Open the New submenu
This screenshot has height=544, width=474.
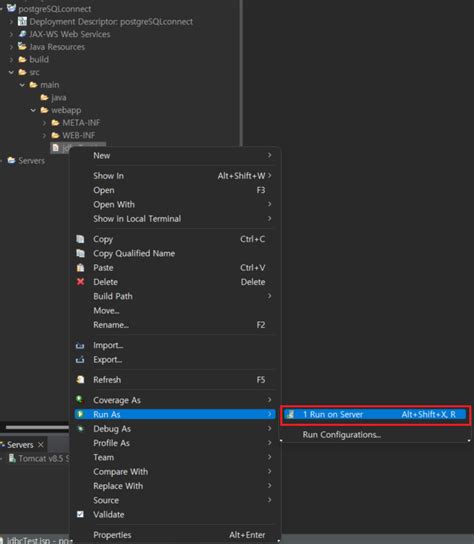pyautogui.click(x=175, y=155)
